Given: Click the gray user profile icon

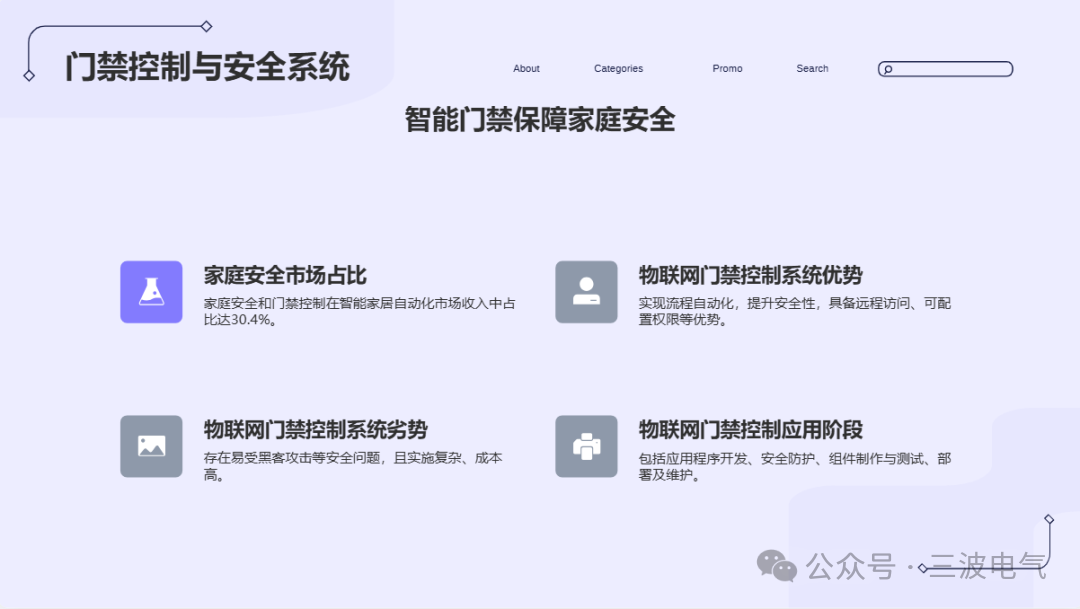Looking at the screenshot, I should coord(586,292).
